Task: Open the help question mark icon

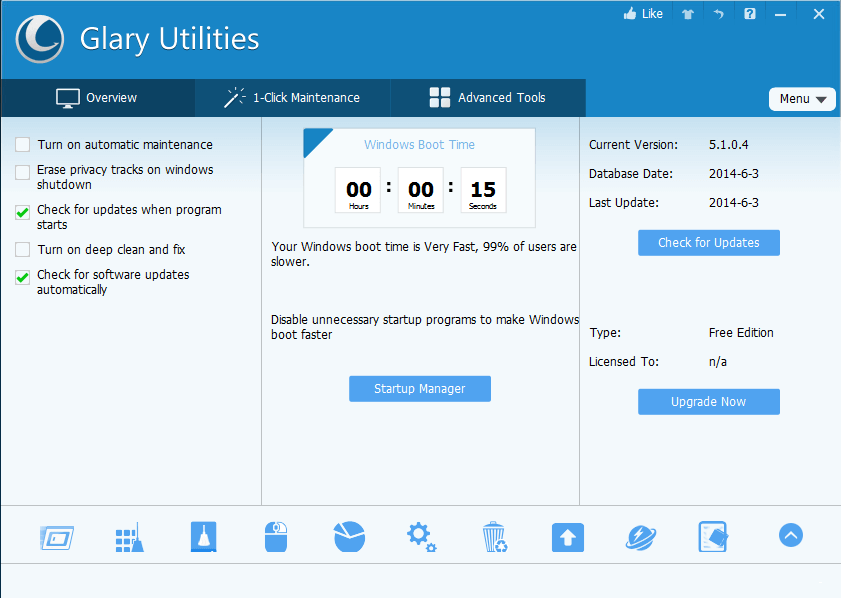Action: tap(750, 14)
